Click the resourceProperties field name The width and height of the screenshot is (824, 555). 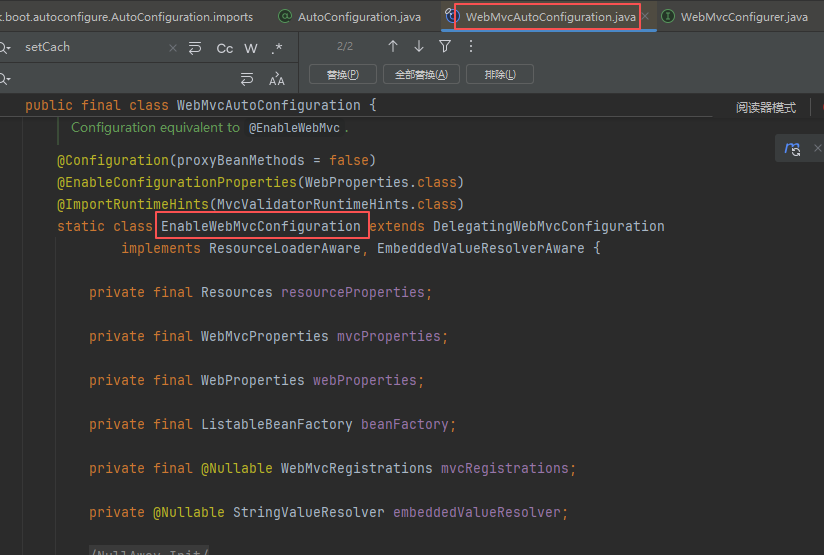[353, 293]
